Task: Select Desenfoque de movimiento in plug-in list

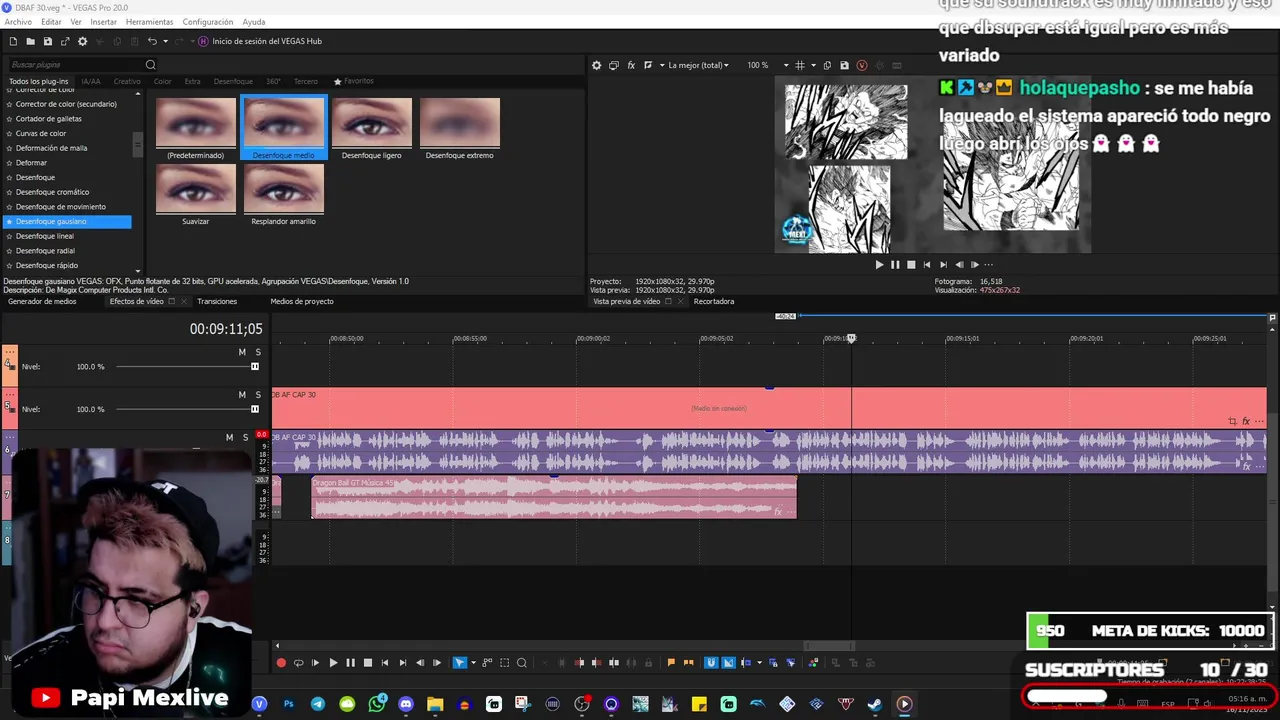Action: (x=61, y=207)
